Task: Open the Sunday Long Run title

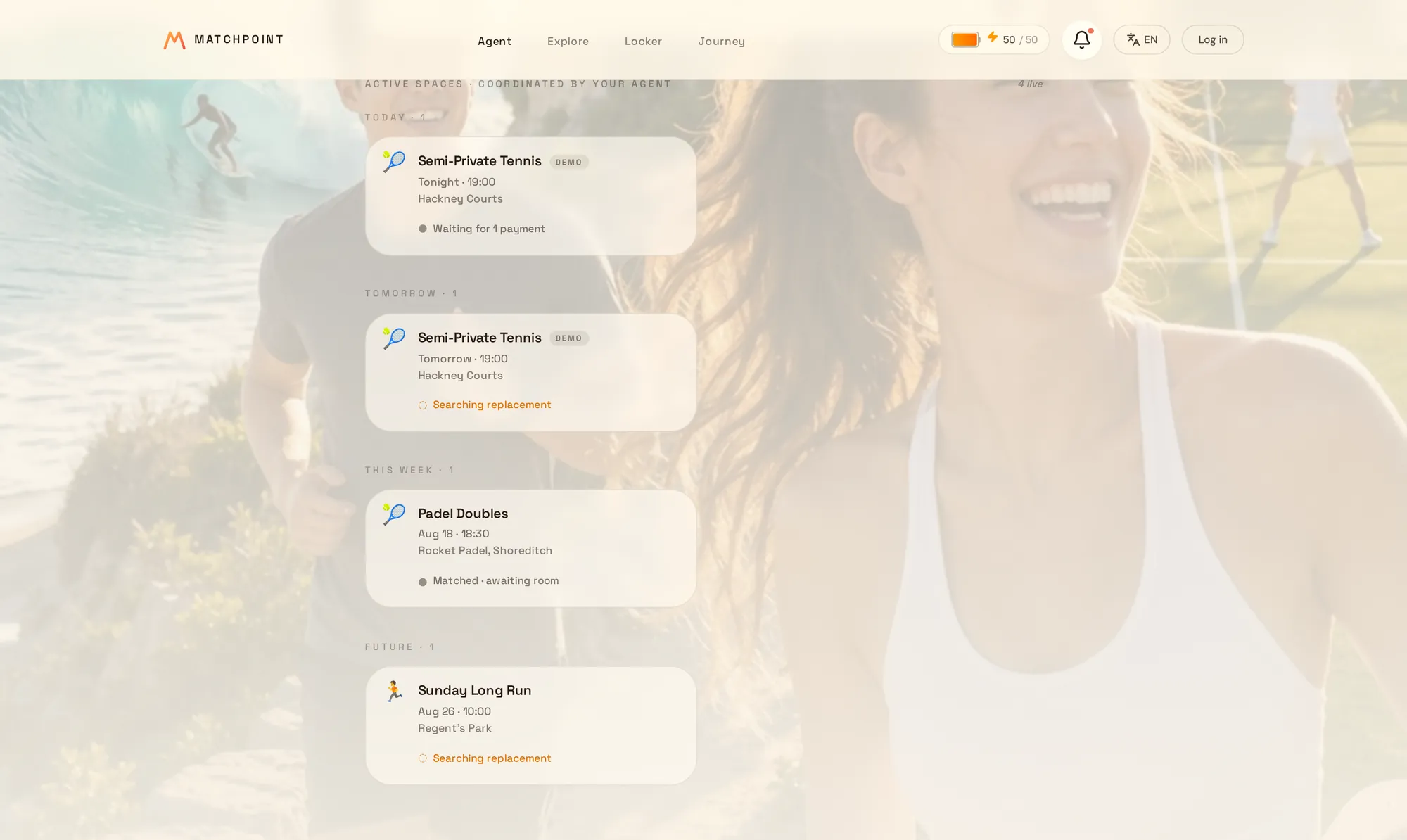Action: [x=475, y=690]
